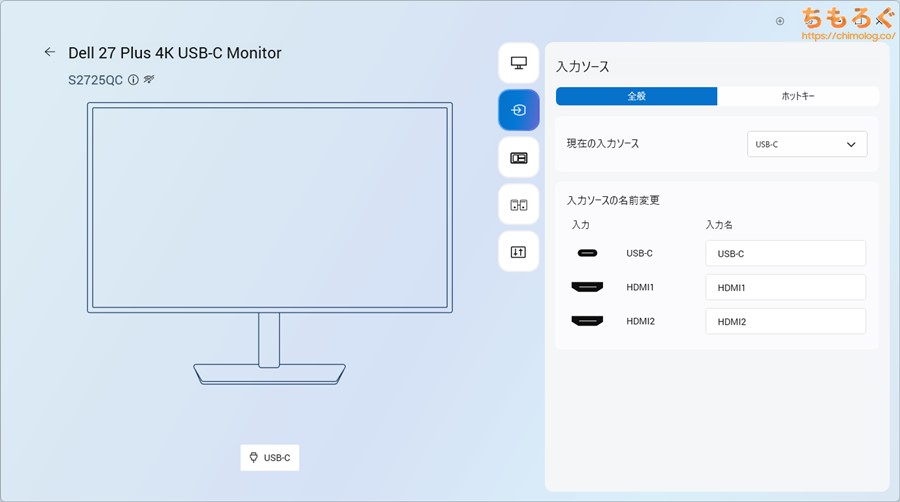Switch to the 全般 tab
900x502 pixels.
[x=636, y=96]
